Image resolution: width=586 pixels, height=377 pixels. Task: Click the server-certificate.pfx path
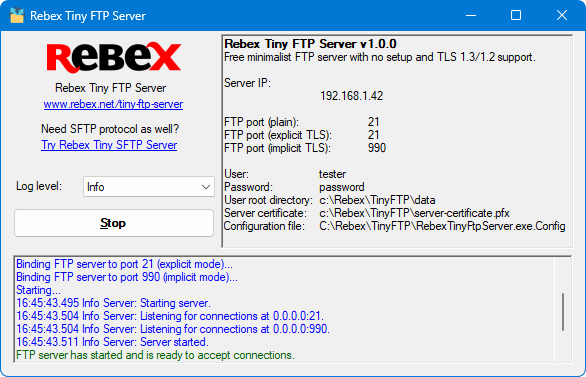click(x=414, y=213)
